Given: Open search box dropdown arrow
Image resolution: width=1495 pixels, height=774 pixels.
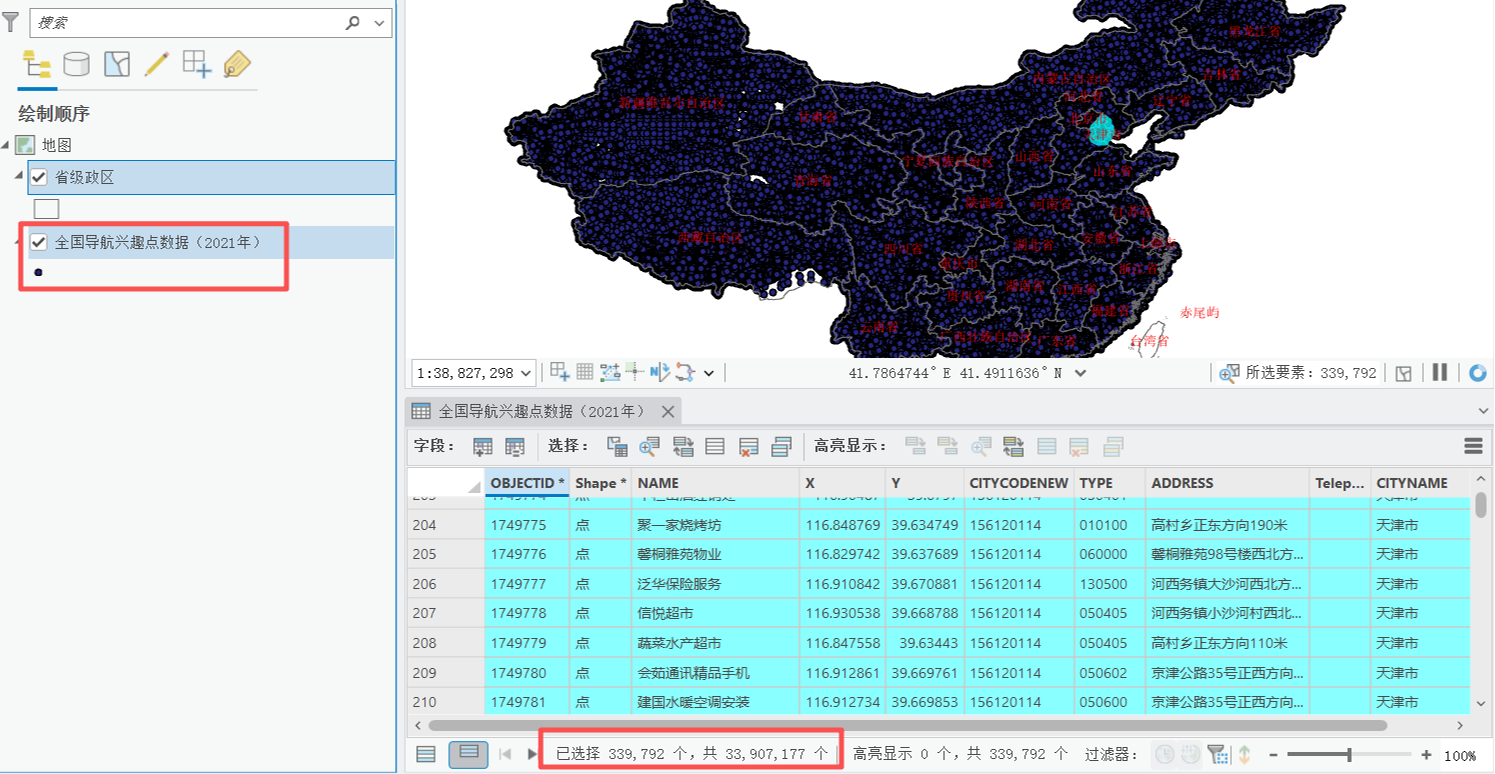Looking at the screenshot, I should coord(380,22).
